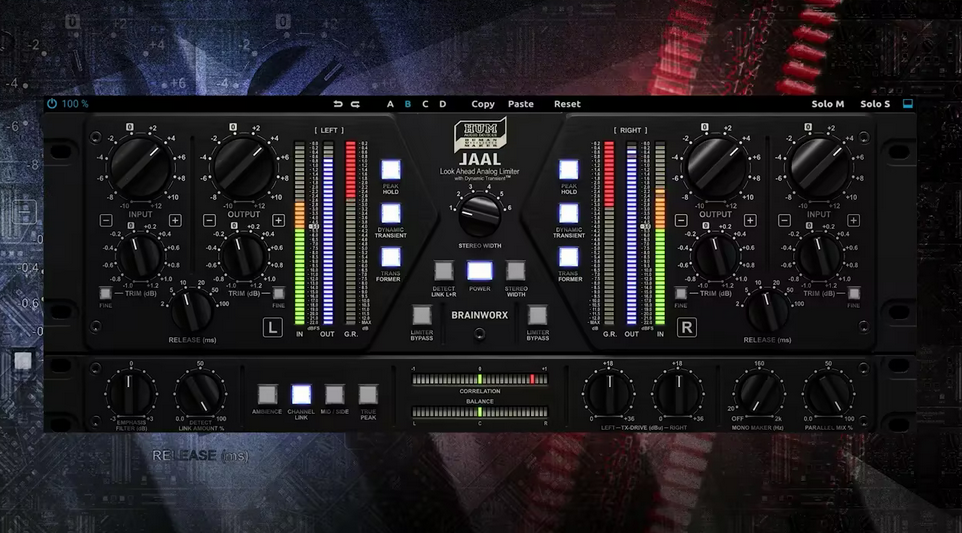Click the right channel R badge

pos(687,328)
